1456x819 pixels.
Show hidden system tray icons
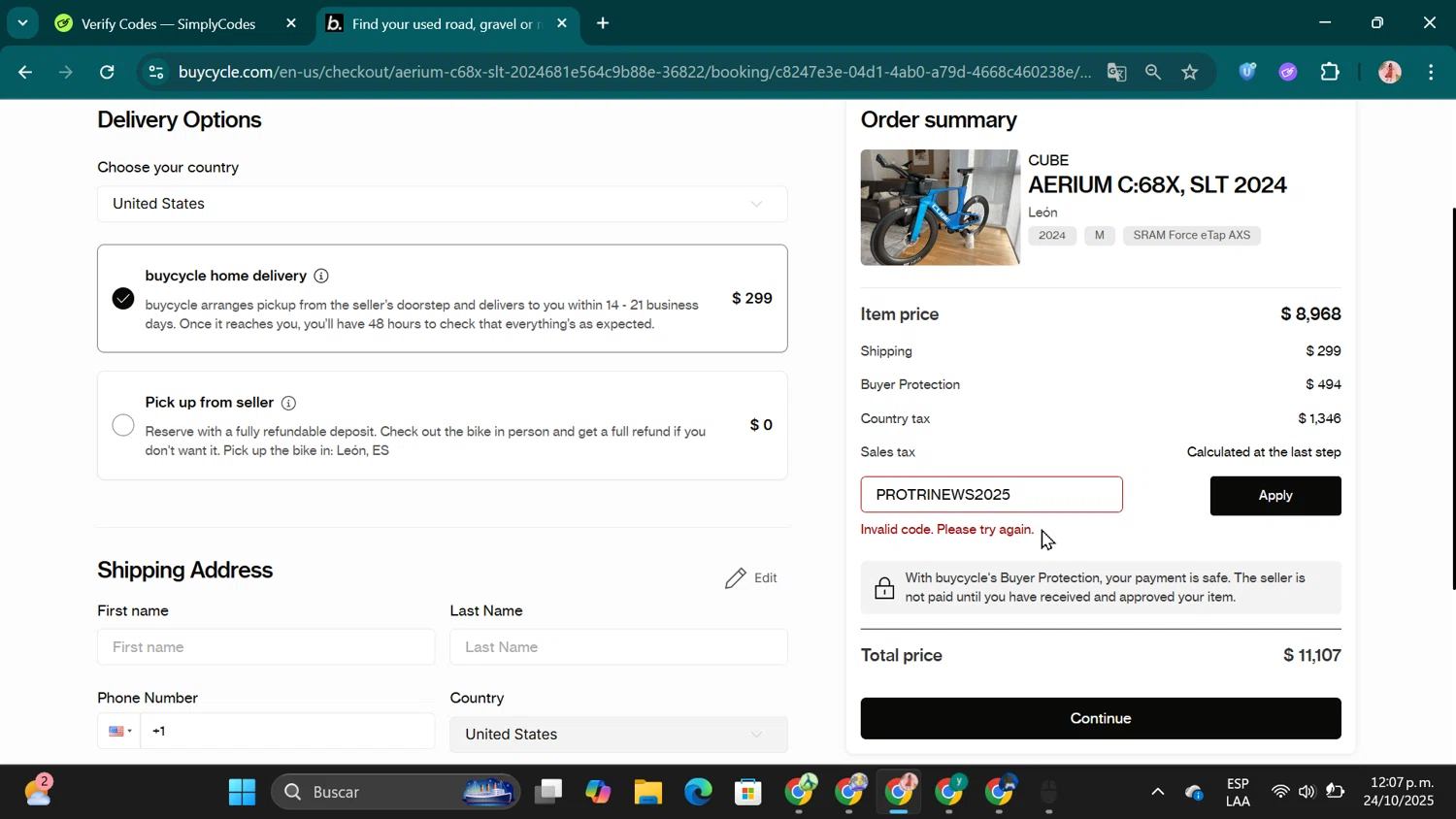pyautogui.click(x=1157, y=793)
